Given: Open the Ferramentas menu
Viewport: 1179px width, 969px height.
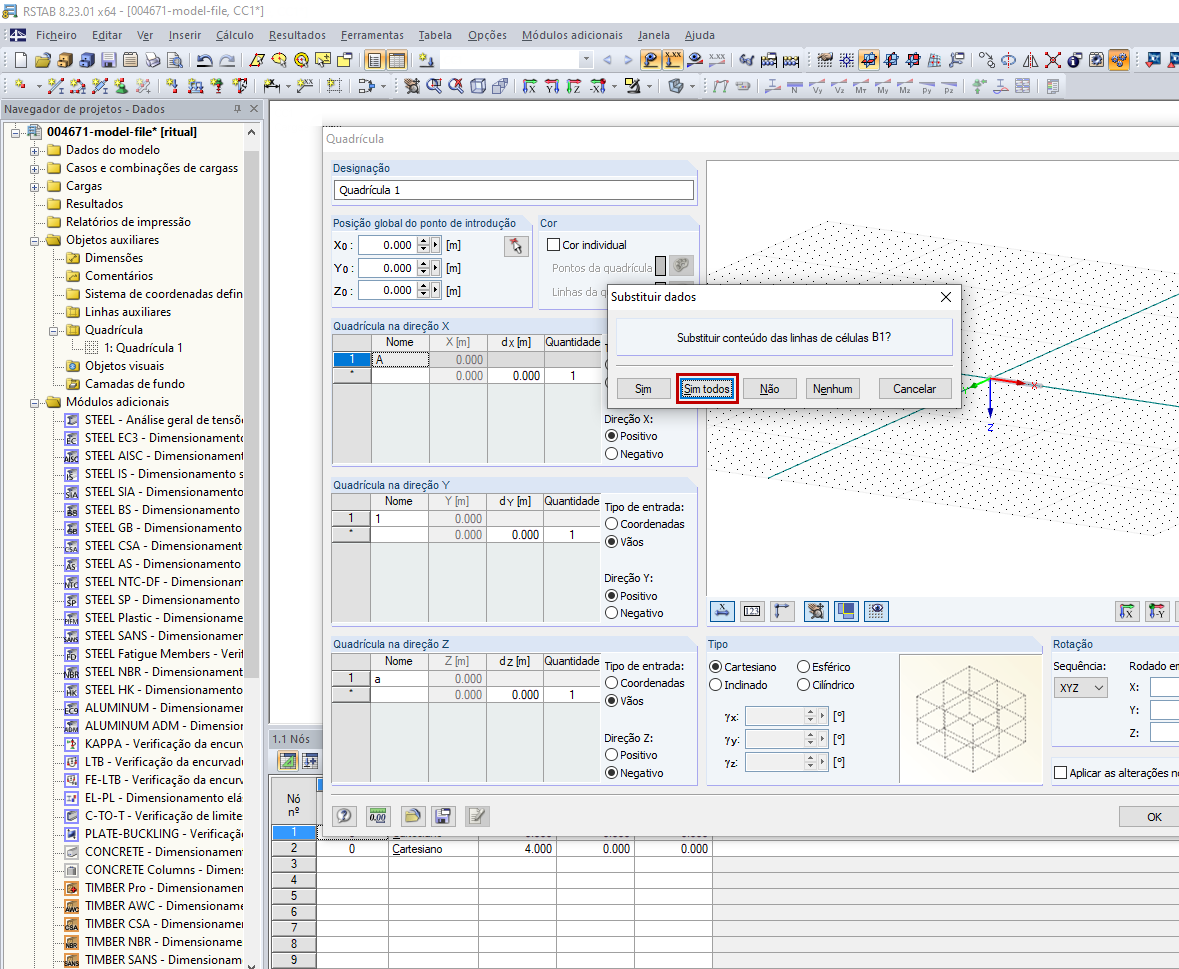Looking at the screenshot, I should (x=372, y=35).
